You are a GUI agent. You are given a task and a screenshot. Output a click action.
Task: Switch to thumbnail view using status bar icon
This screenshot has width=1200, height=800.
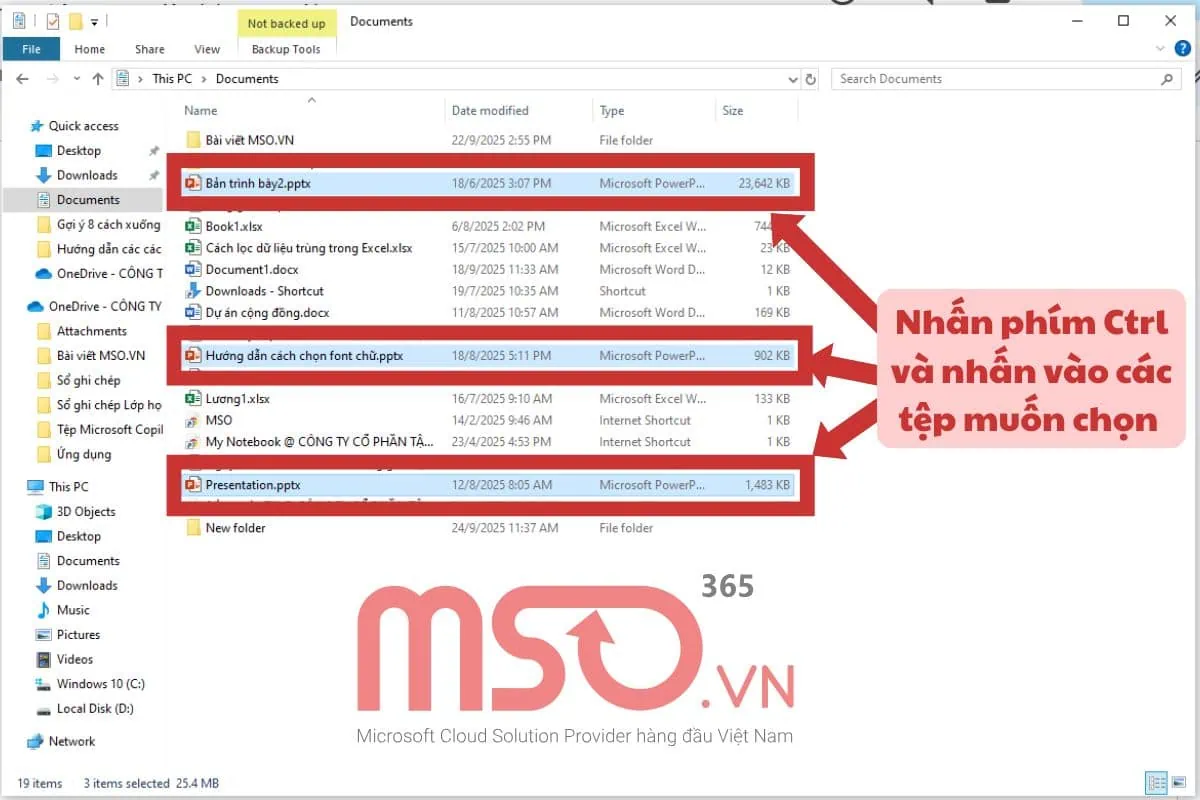(x=1180, y=784)
